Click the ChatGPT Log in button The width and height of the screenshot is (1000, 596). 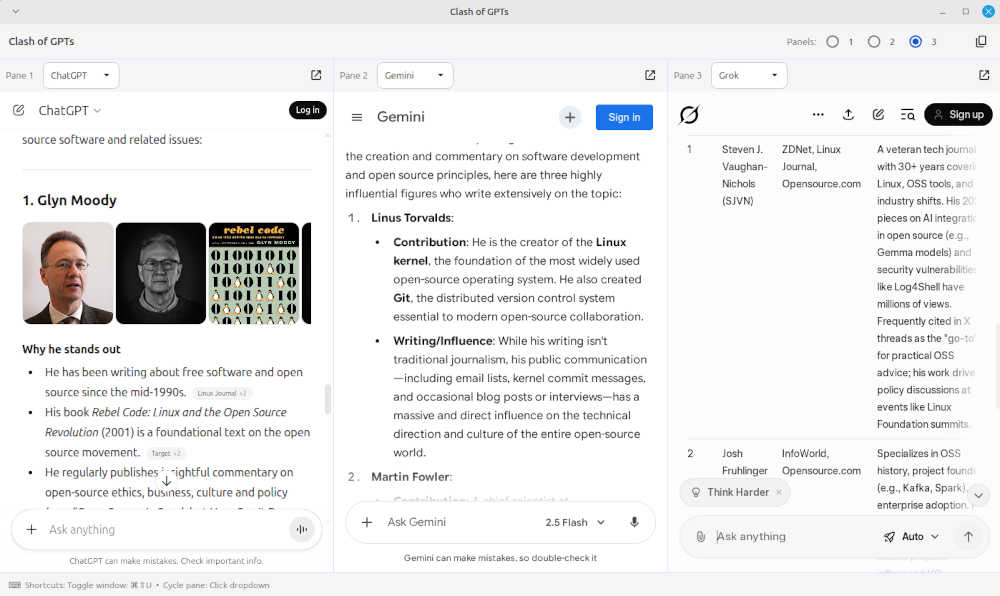click(307, 110)
